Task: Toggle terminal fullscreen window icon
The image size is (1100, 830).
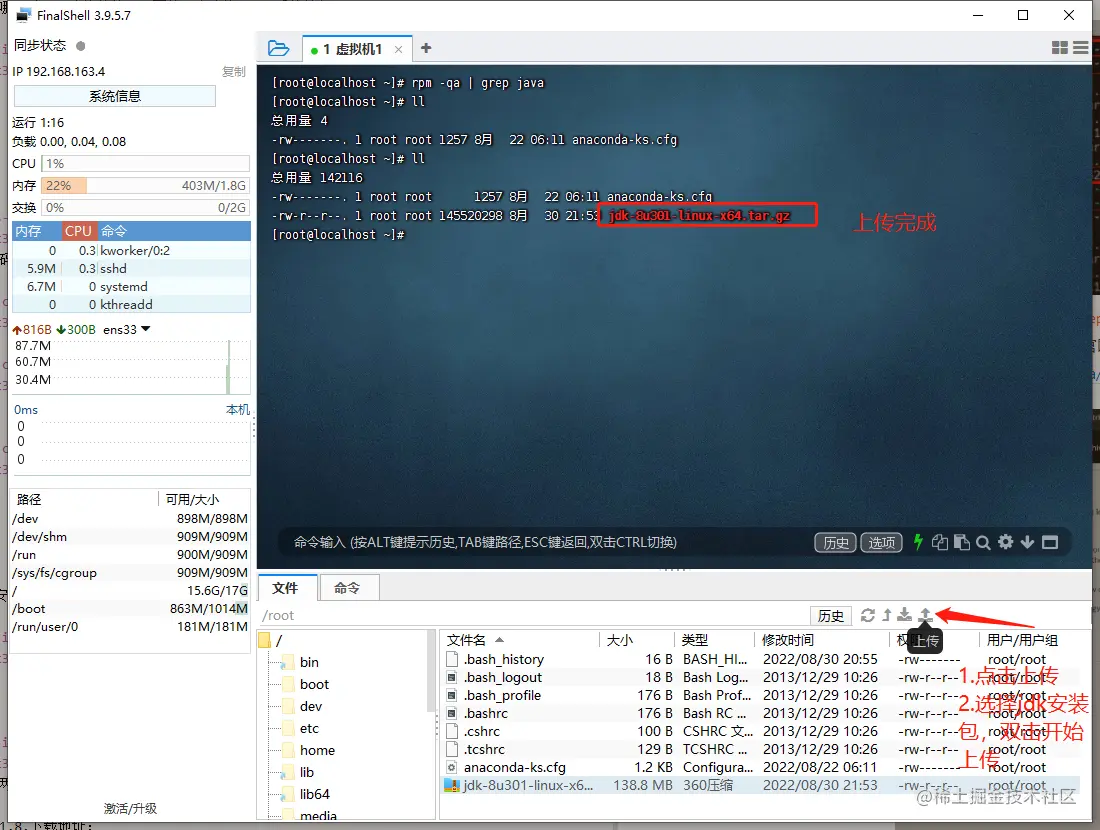Action: tap(1049, 542)
